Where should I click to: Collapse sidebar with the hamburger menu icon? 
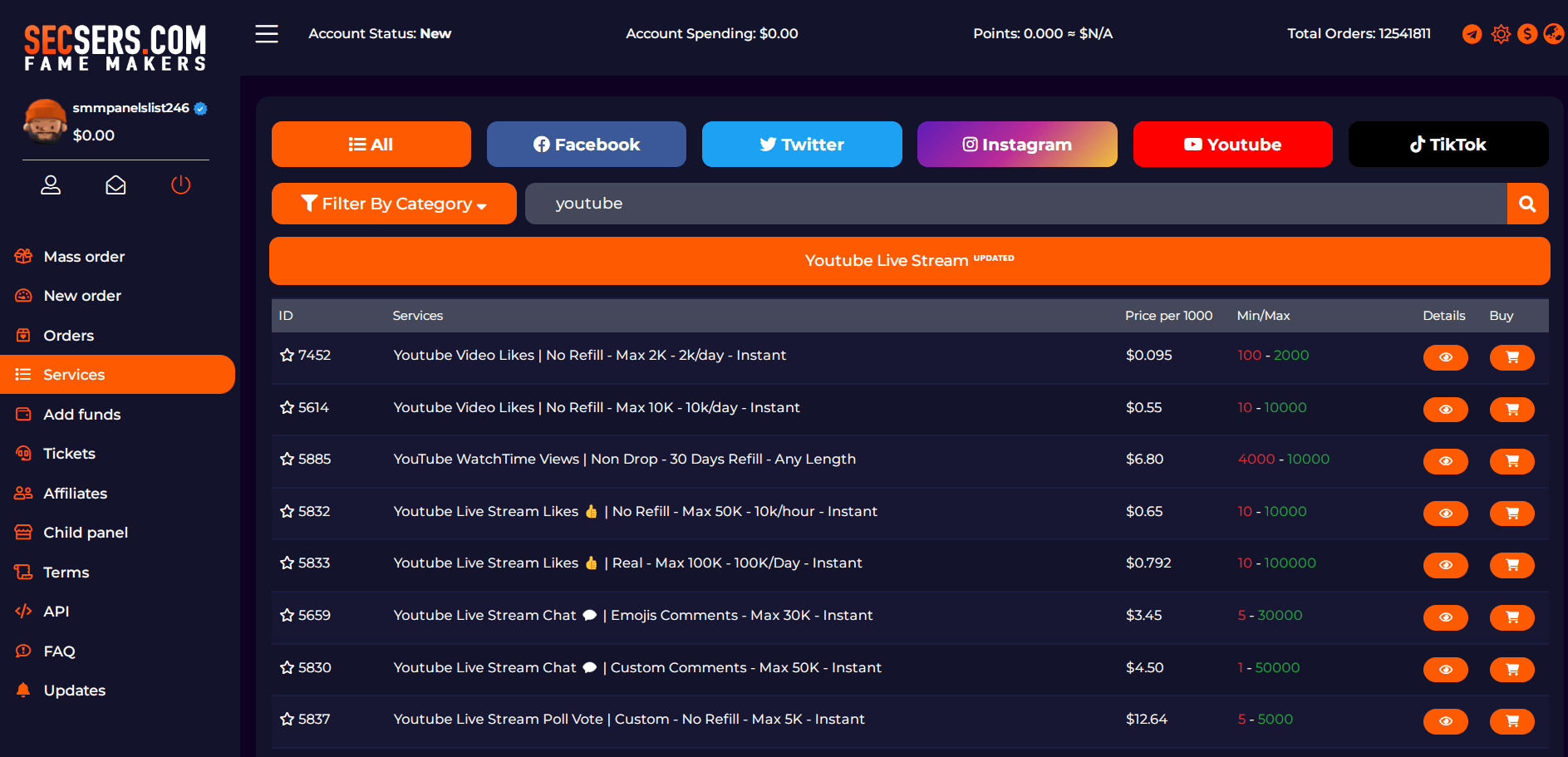point(267,34)
